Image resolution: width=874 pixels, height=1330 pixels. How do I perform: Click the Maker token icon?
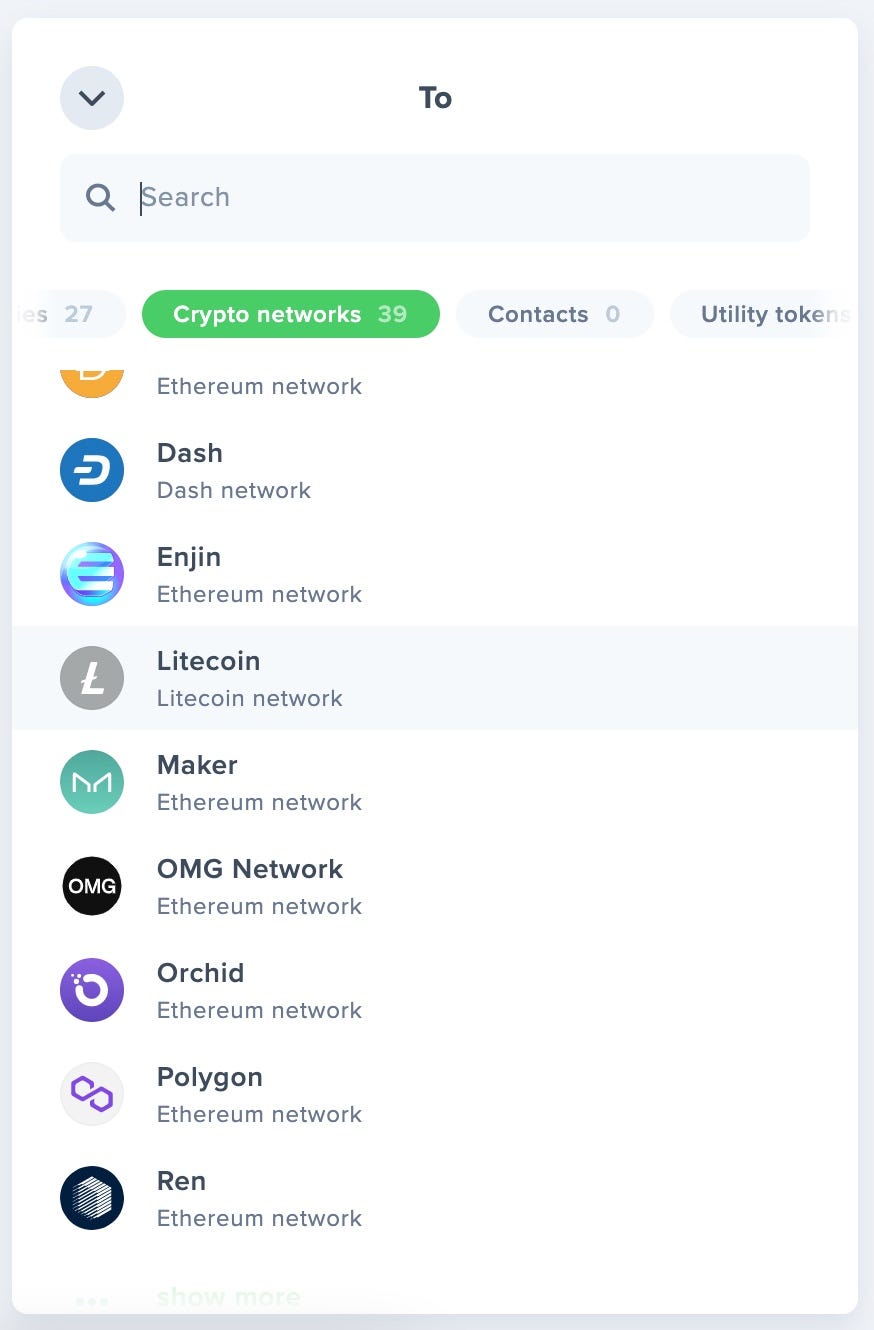[x=92, y=782]
